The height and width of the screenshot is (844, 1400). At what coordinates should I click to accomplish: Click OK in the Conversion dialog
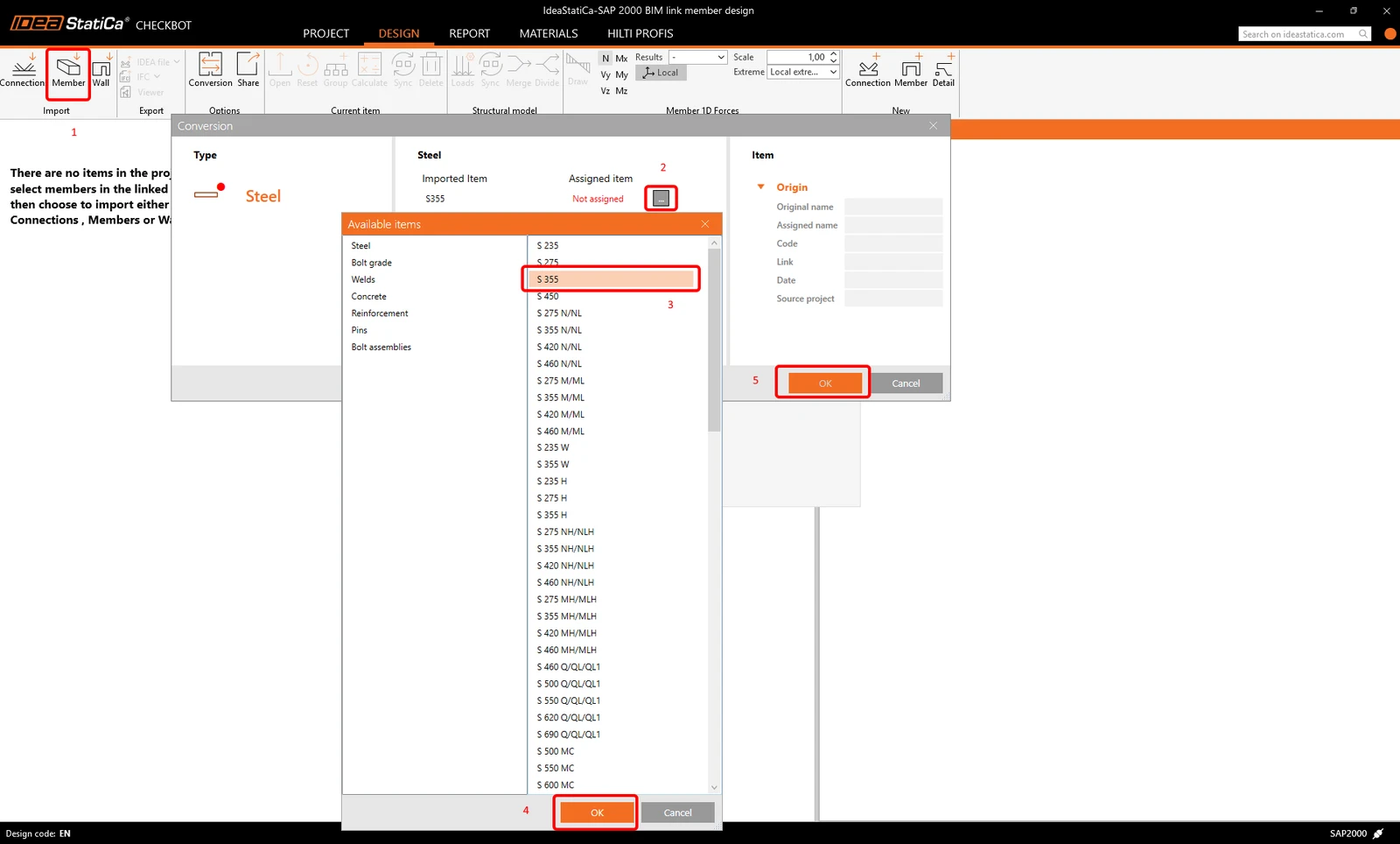pos(825,383)
